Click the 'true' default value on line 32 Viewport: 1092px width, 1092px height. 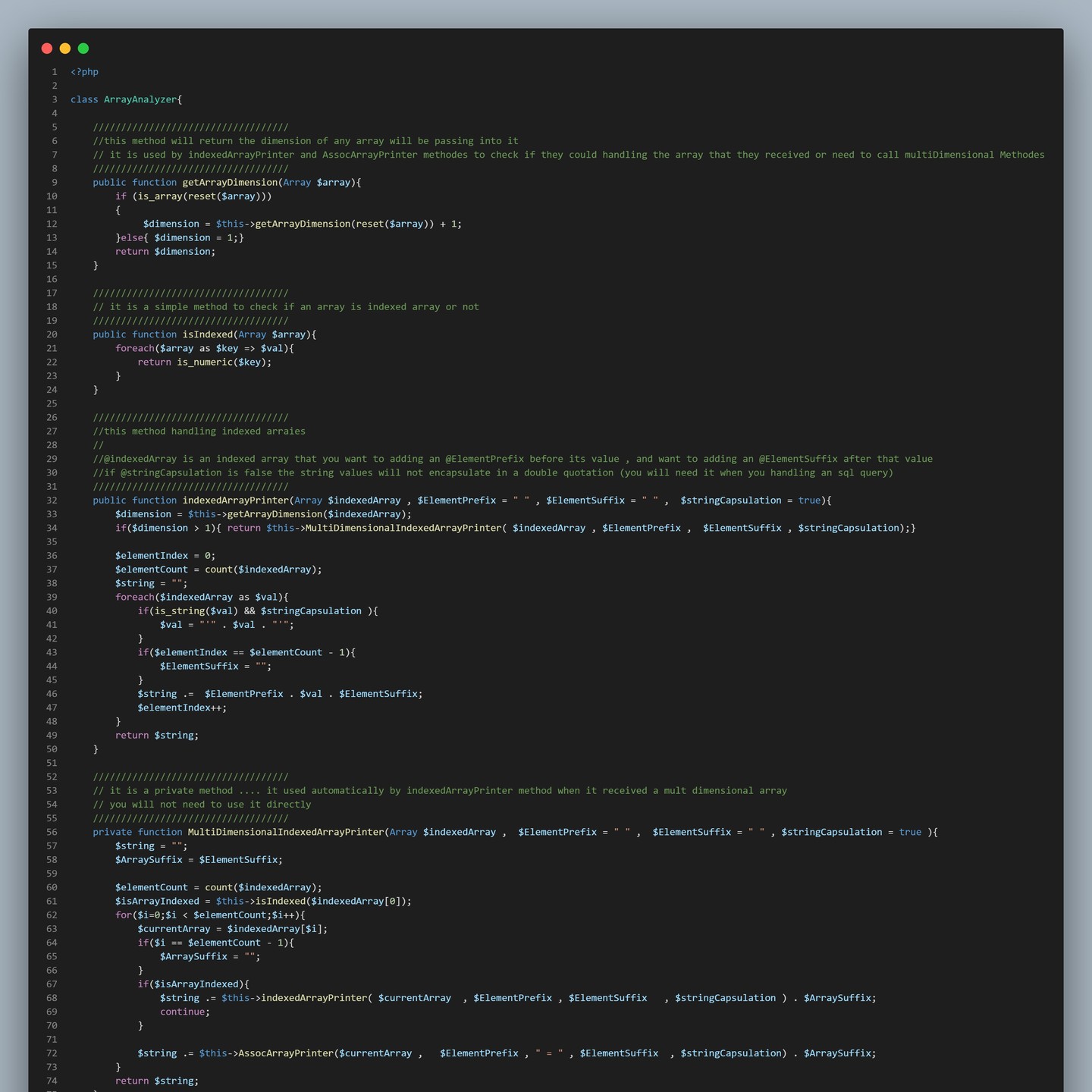pos(809,500)
